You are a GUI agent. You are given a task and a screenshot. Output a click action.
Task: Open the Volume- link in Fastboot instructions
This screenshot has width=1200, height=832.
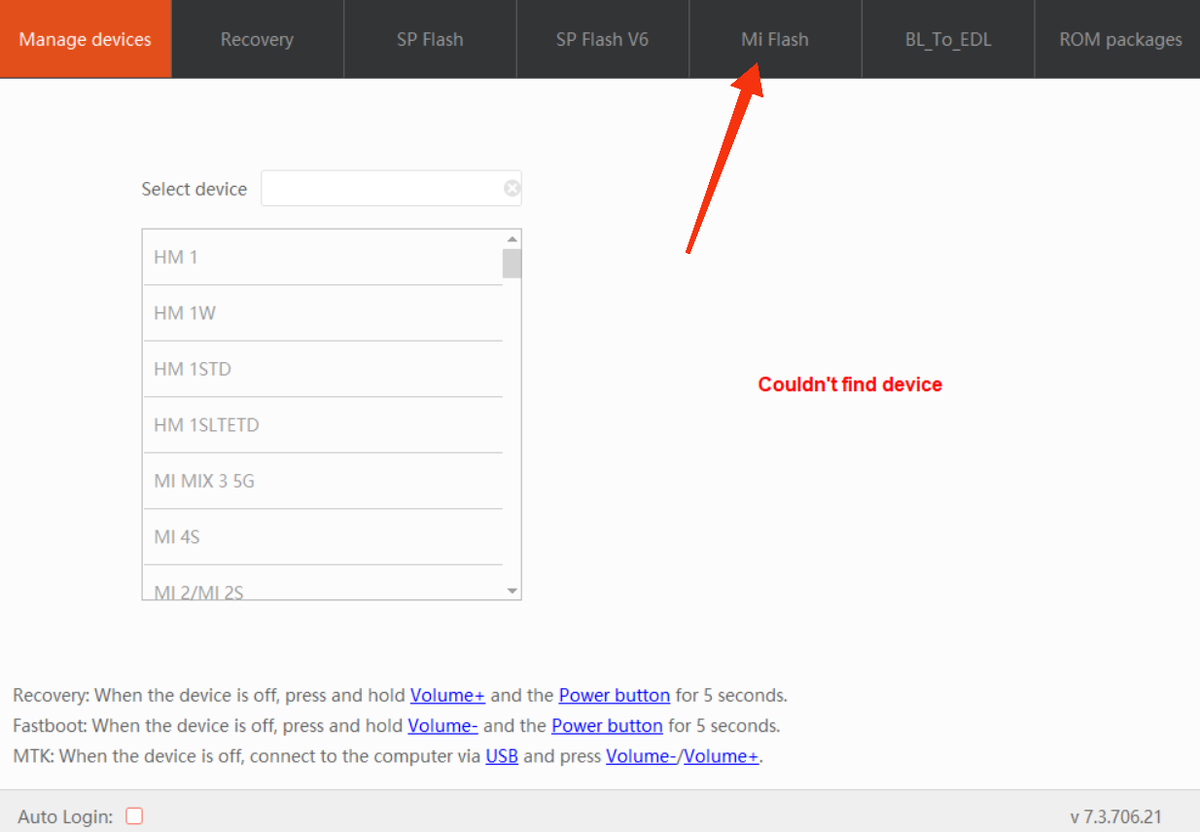pyautogui.click(x=443, y=725)
